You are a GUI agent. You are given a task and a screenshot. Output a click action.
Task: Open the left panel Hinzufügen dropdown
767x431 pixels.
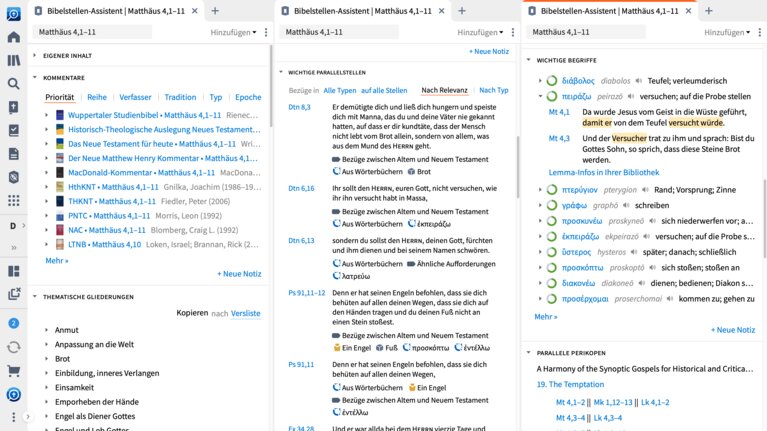pos(233,32)
